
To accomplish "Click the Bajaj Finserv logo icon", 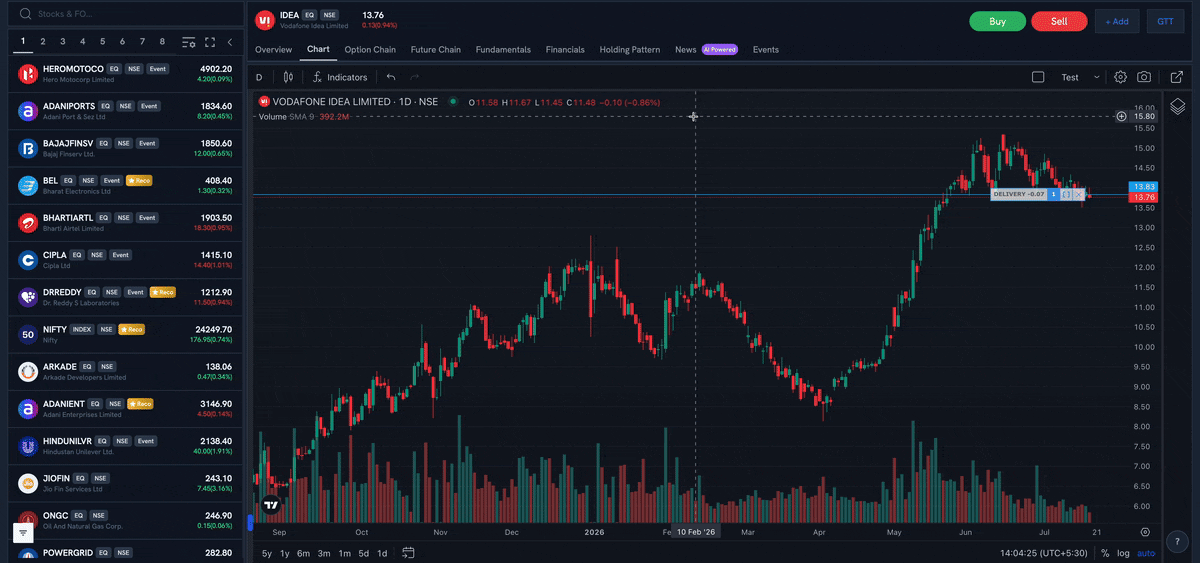I will [x=28, y=149].
